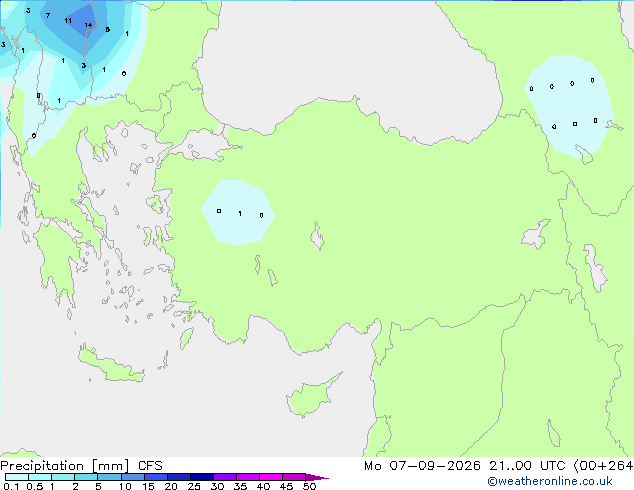Select the 10–15 mm legend swatch
The height and width of the screenshot is (490, 634).
[132, 477]
